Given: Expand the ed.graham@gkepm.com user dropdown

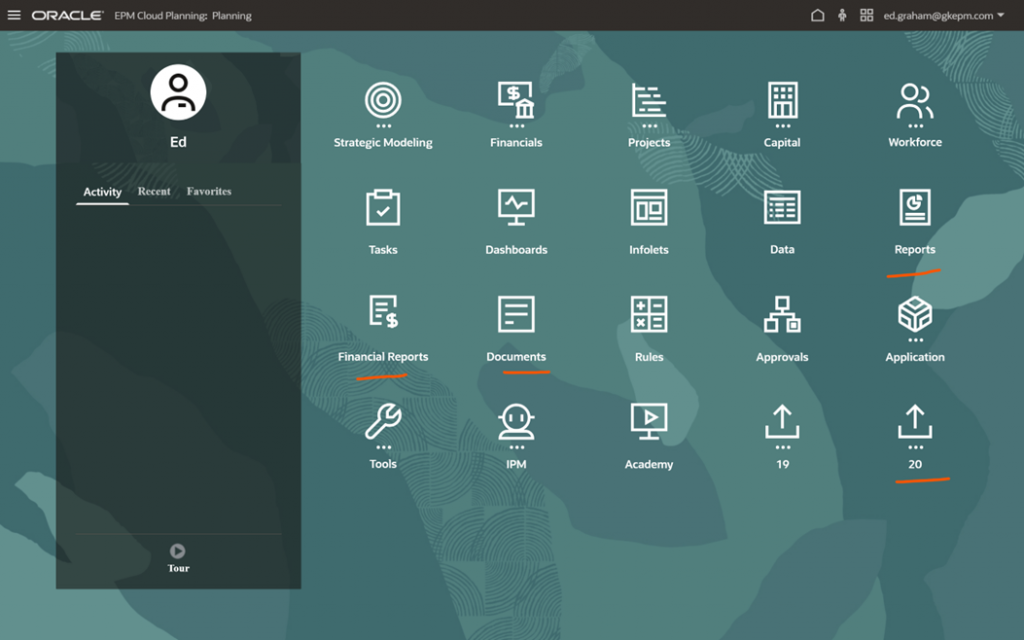Looking at the screenshot, I should tap(944, 15).
